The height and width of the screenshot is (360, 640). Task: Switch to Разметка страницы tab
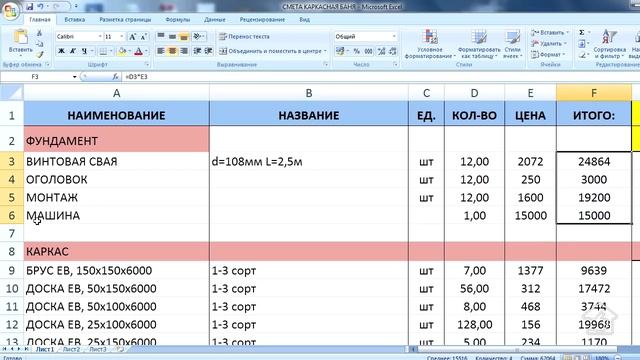tap(125, 20)
